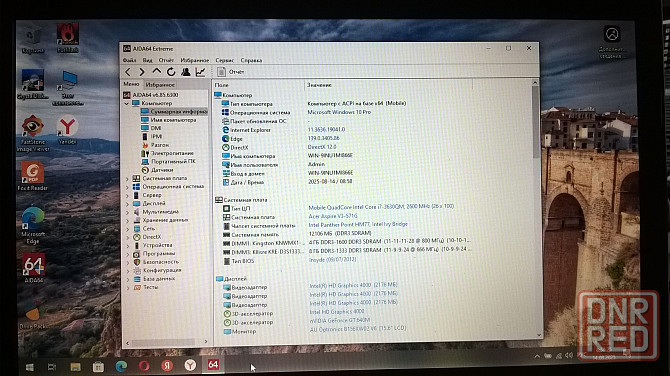The width and height of the screenshot is (670, 376).
Task: Open the Insyde BIOS link
Action: 332,260
